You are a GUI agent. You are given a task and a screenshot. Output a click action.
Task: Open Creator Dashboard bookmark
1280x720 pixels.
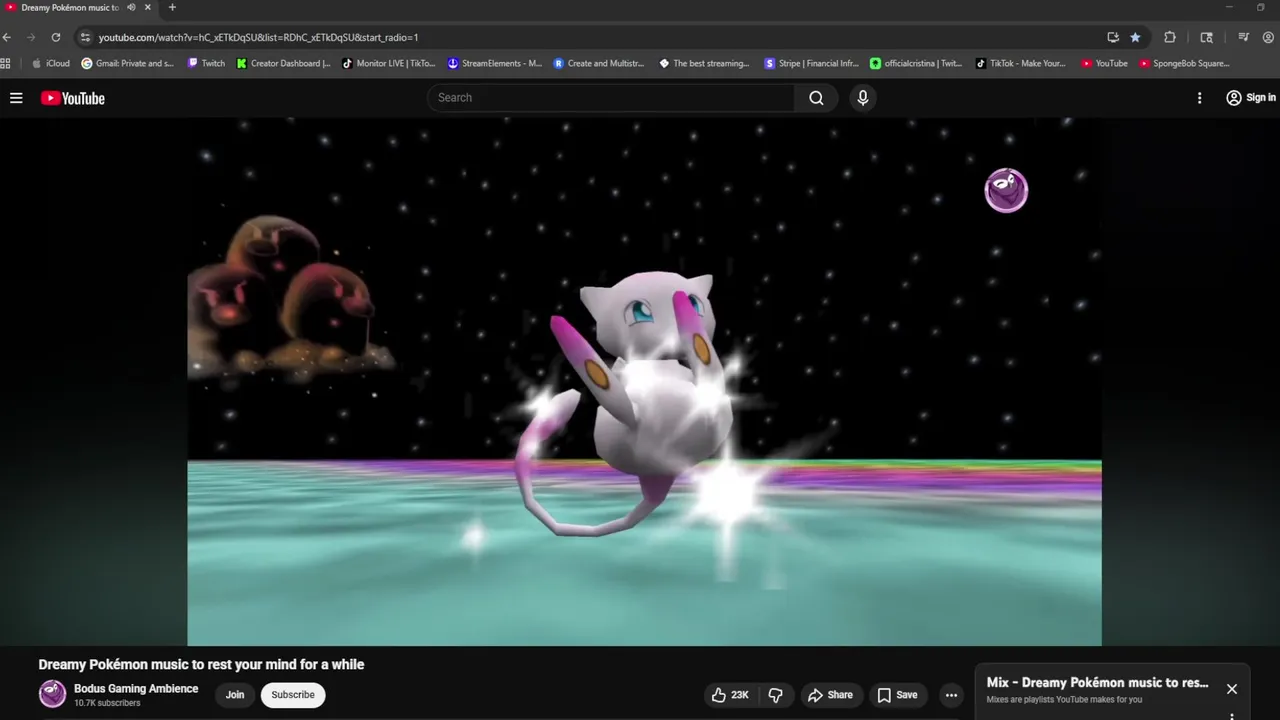(284, 63)
